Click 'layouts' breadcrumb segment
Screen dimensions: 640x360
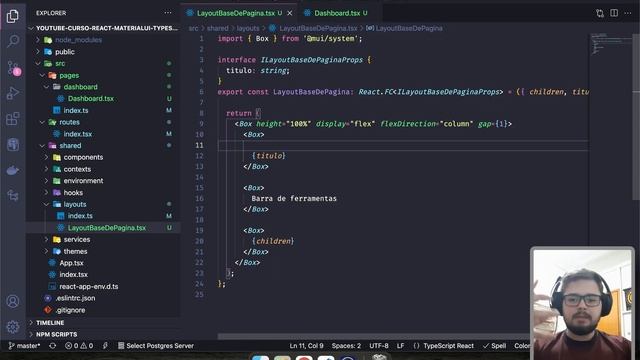(248, 28)
